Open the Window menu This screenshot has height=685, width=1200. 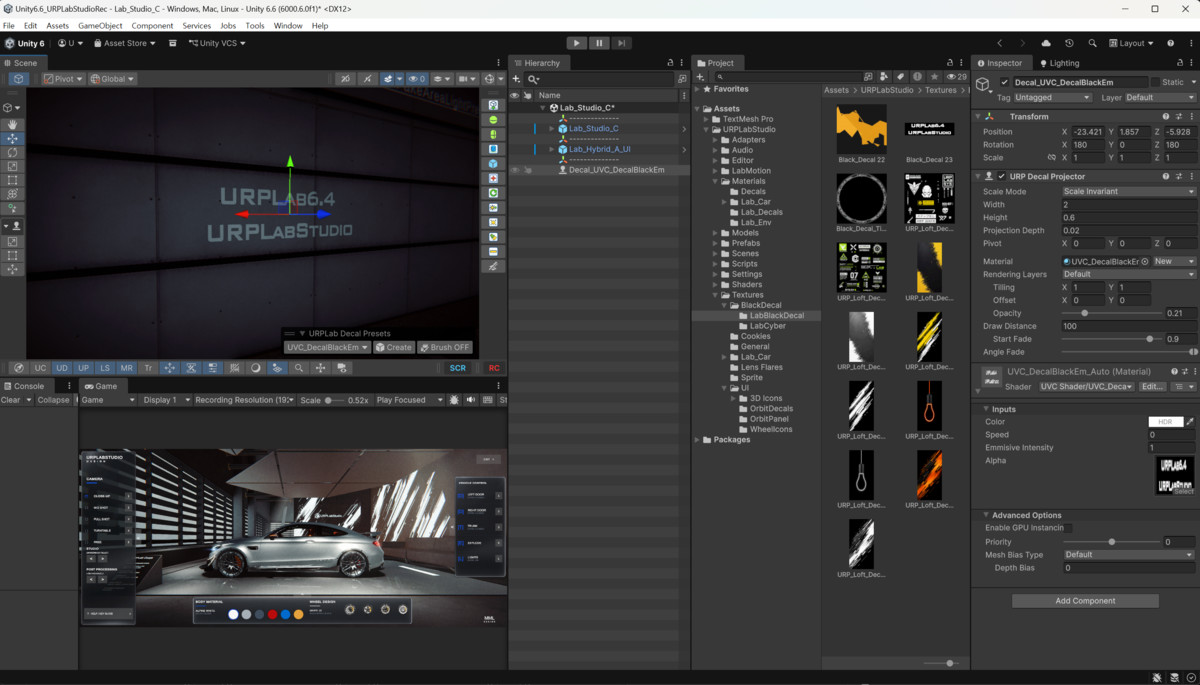[288, 25]
